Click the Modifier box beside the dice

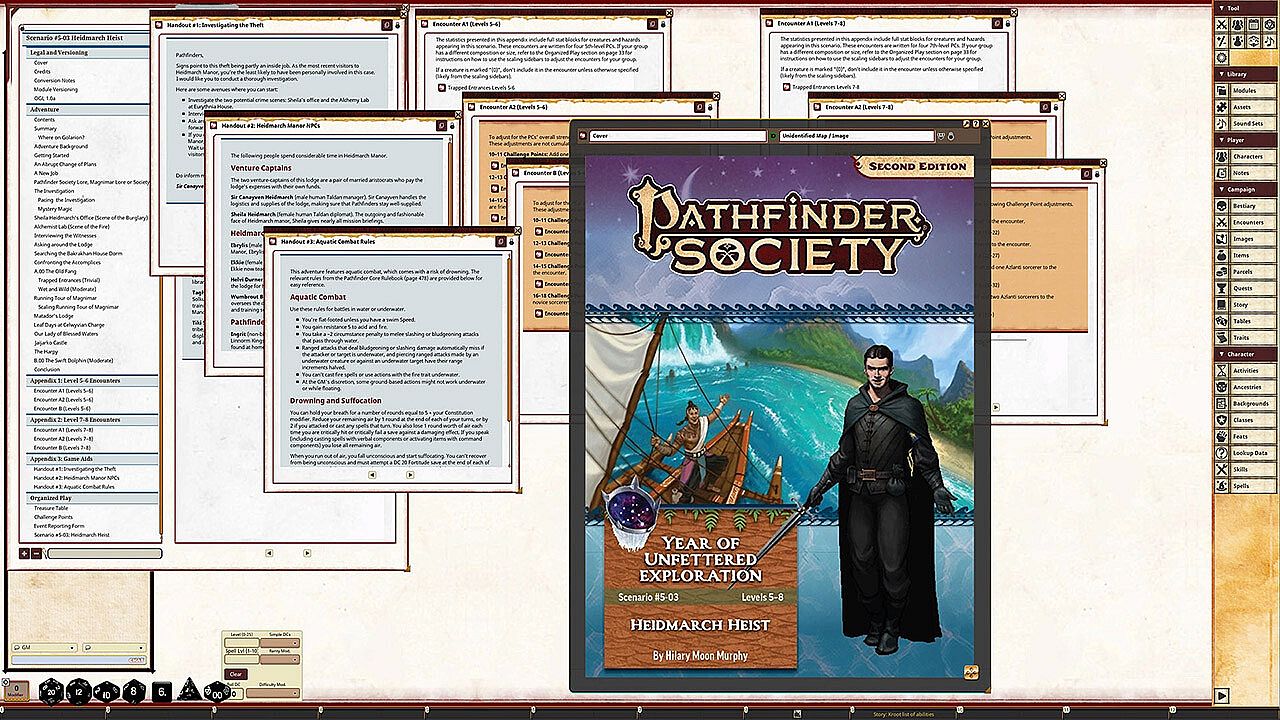click(x=15, y=690)
